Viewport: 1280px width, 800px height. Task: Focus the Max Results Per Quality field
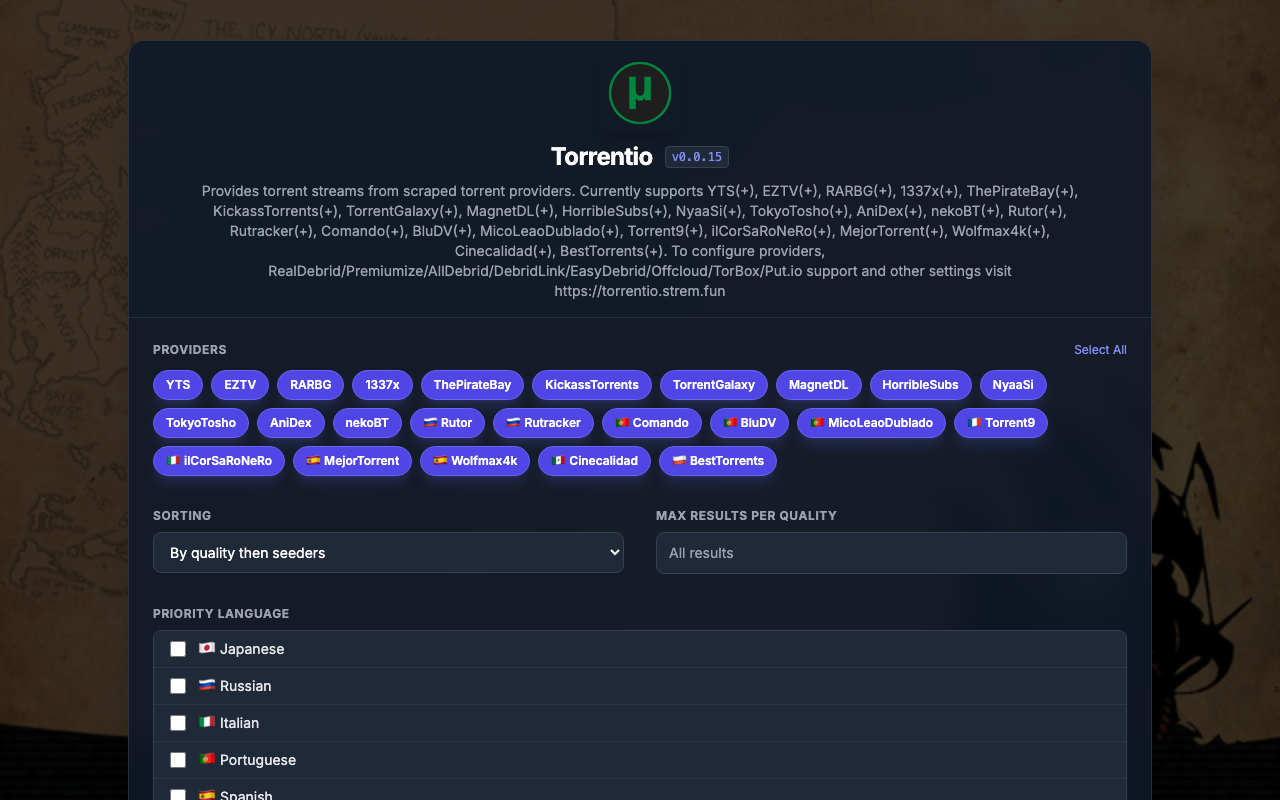point(891,553)
